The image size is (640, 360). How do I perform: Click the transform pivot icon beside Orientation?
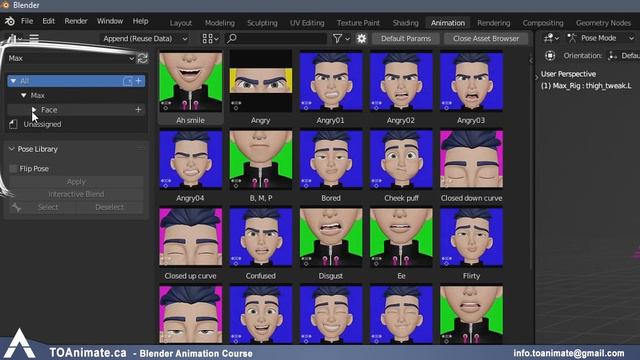pos(550,56)
